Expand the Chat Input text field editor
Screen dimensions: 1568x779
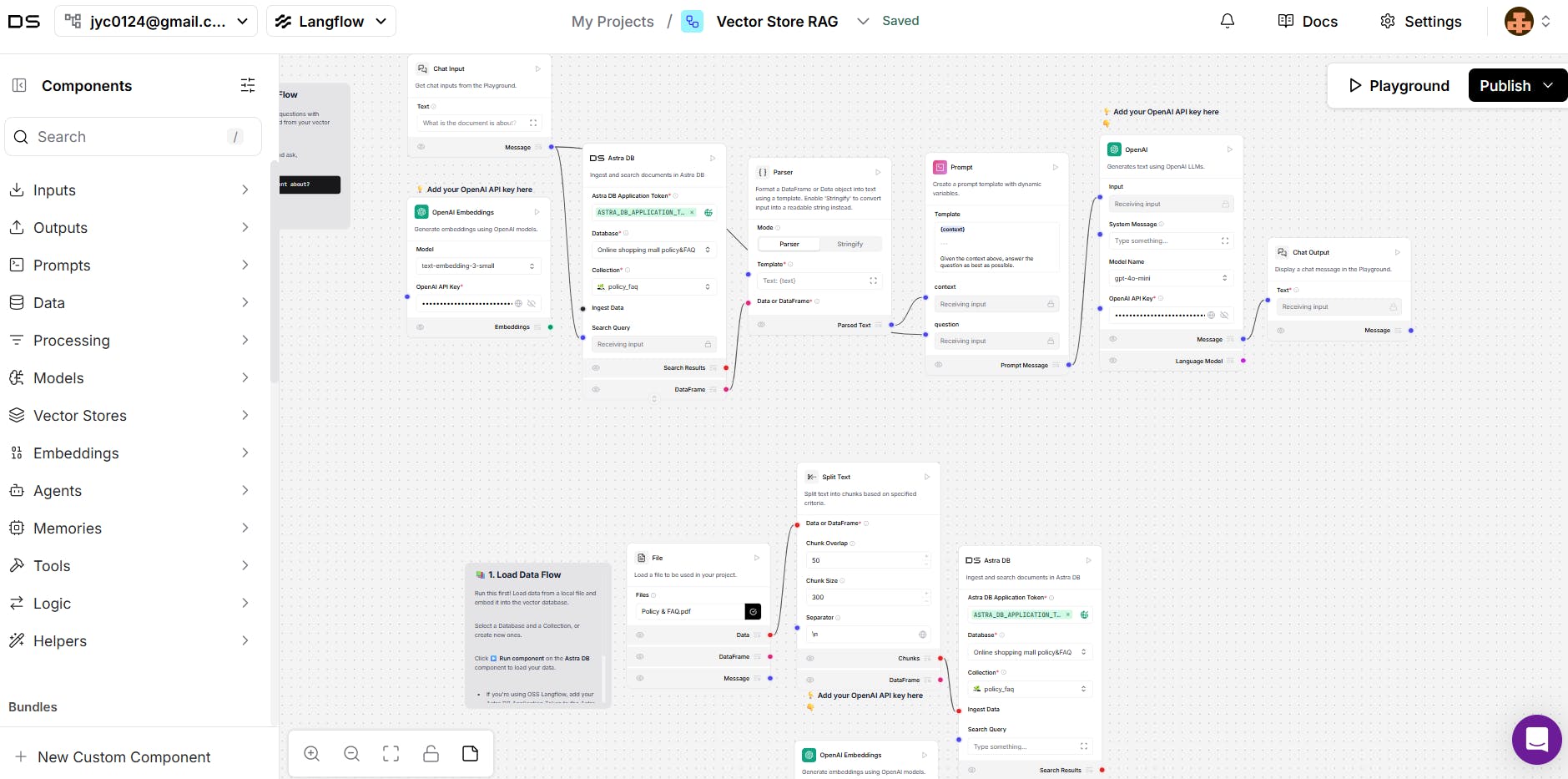click(533, 123)
